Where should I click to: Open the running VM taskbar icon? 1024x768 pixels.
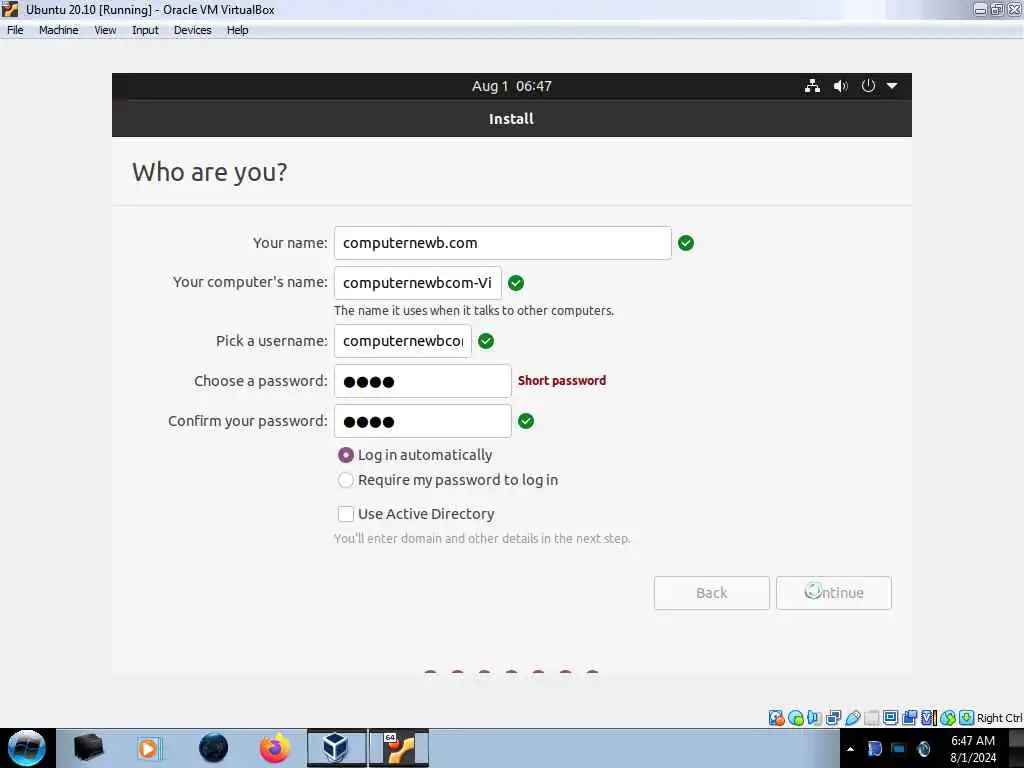click(x=399, y=748)
